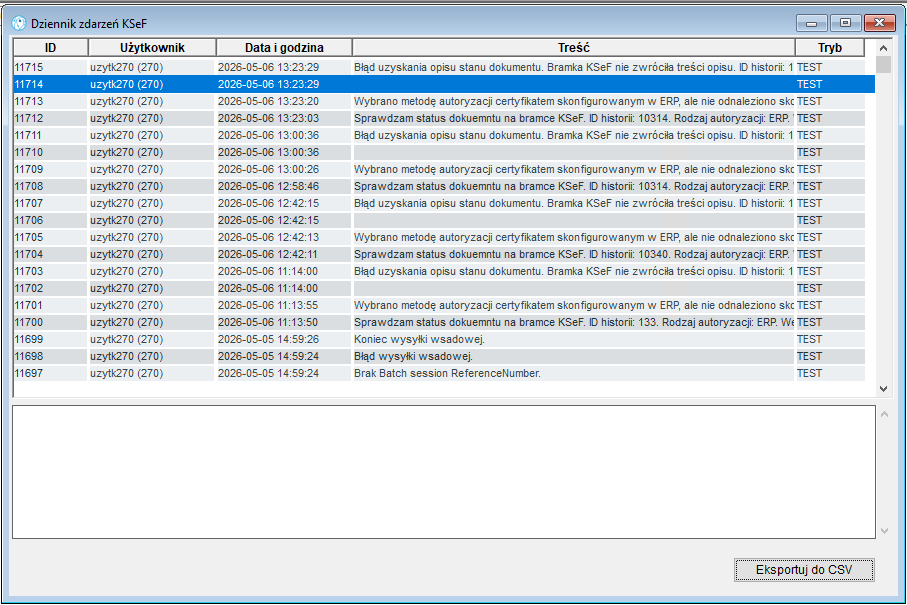907x605 pixels.
Task: Sort by the Data i godzina column header
Action: 284,47
